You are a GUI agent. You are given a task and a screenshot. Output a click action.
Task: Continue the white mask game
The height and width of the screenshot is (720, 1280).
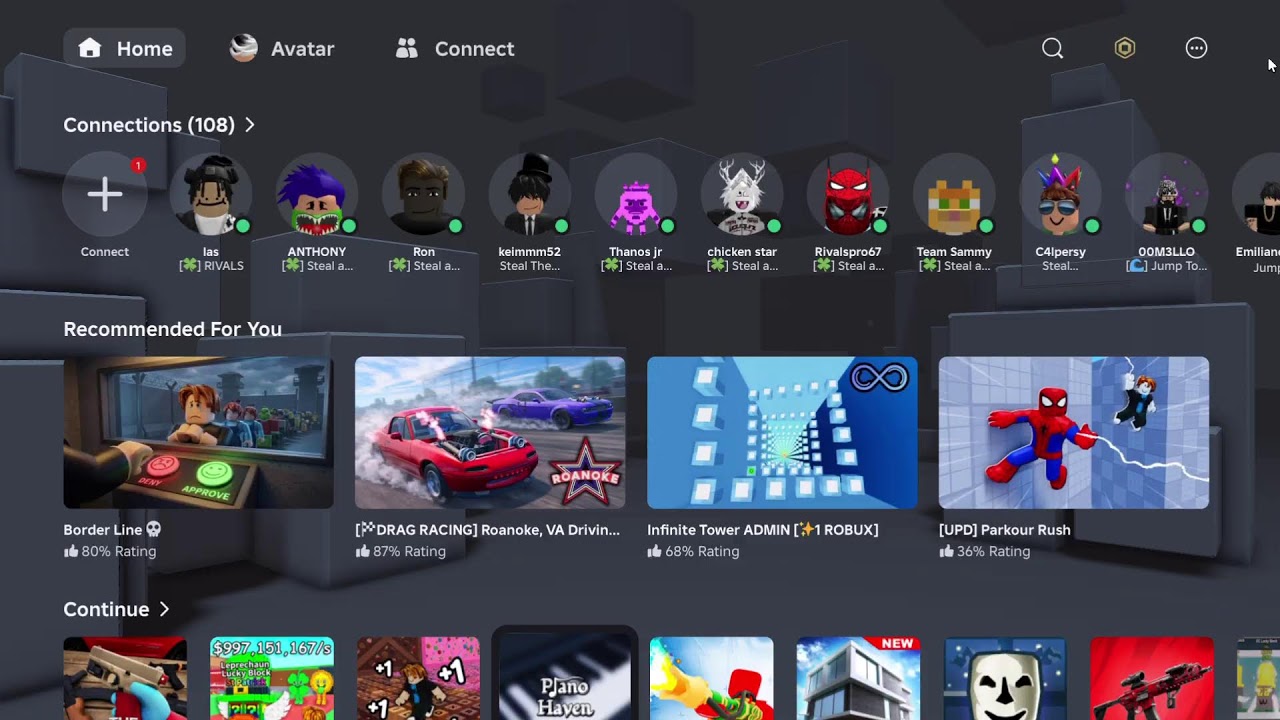[x=1005, y=678]
